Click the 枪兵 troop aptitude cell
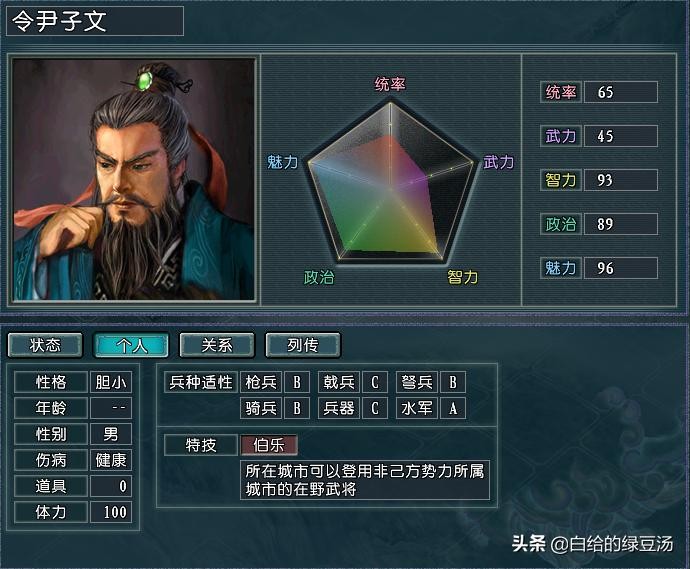The image size is (690, 569). click(x=261, y=382)
